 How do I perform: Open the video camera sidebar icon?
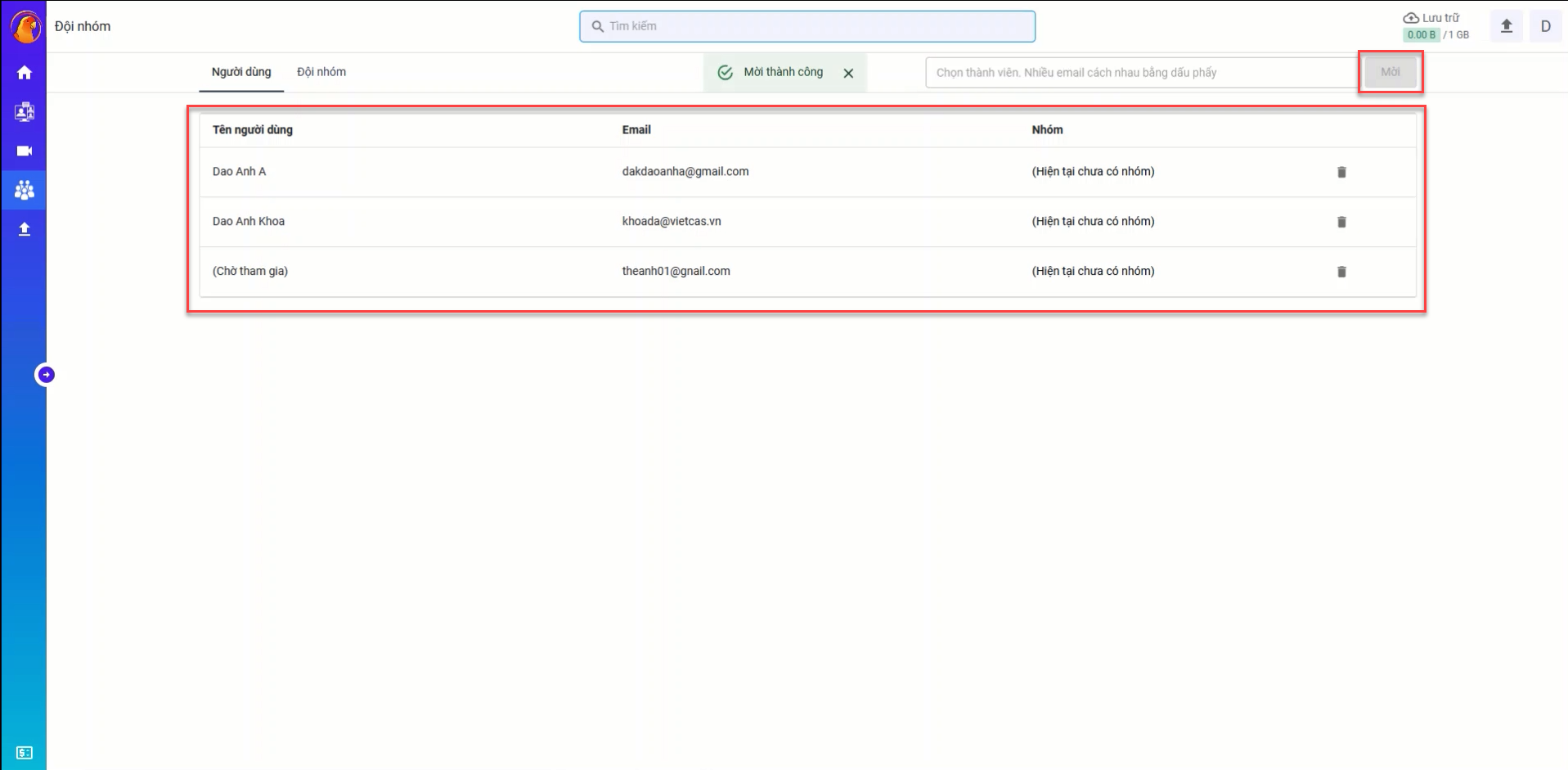pyautogui.click(x=25, y=151)
